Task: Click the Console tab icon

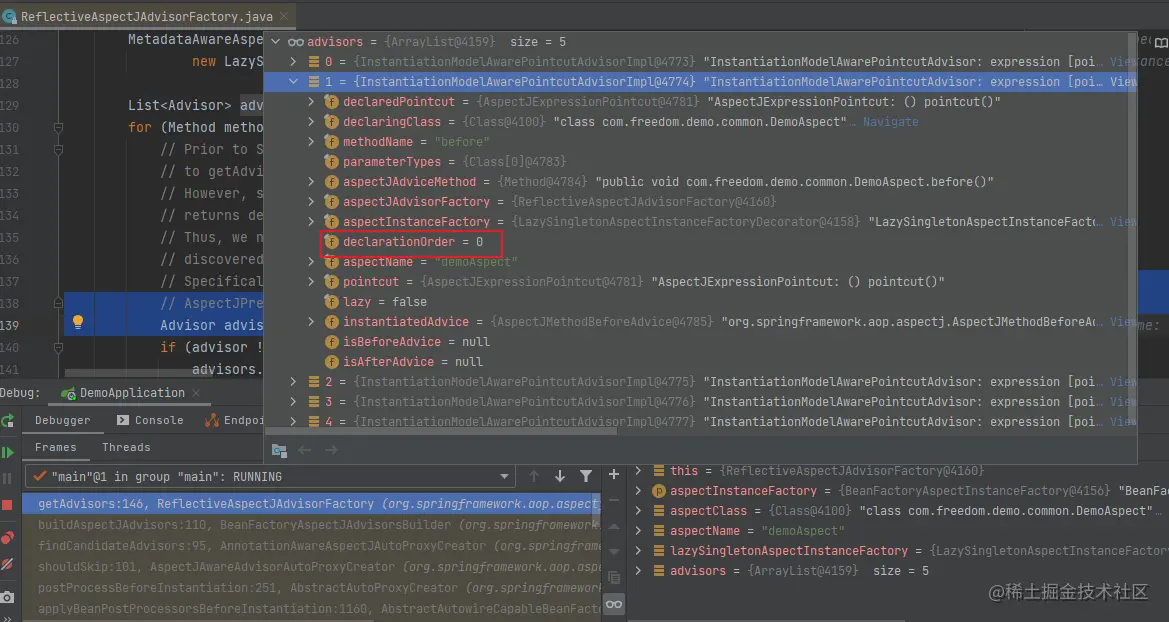Action: pos(123,421)
